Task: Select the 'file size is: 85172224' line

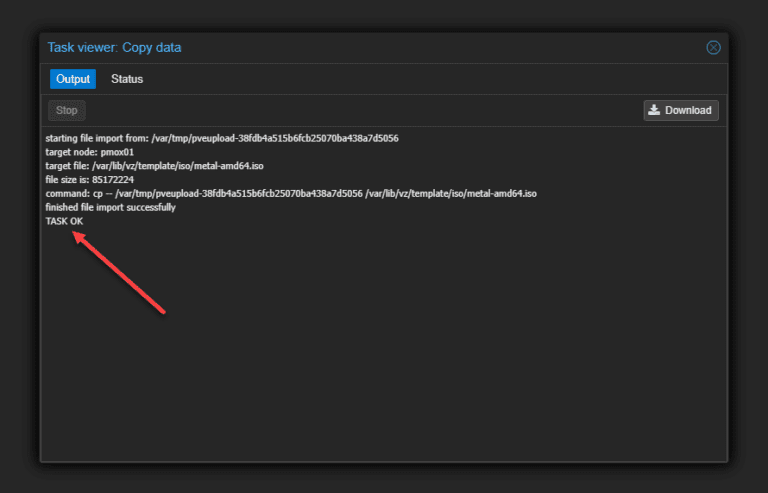Action: (90, 180)
